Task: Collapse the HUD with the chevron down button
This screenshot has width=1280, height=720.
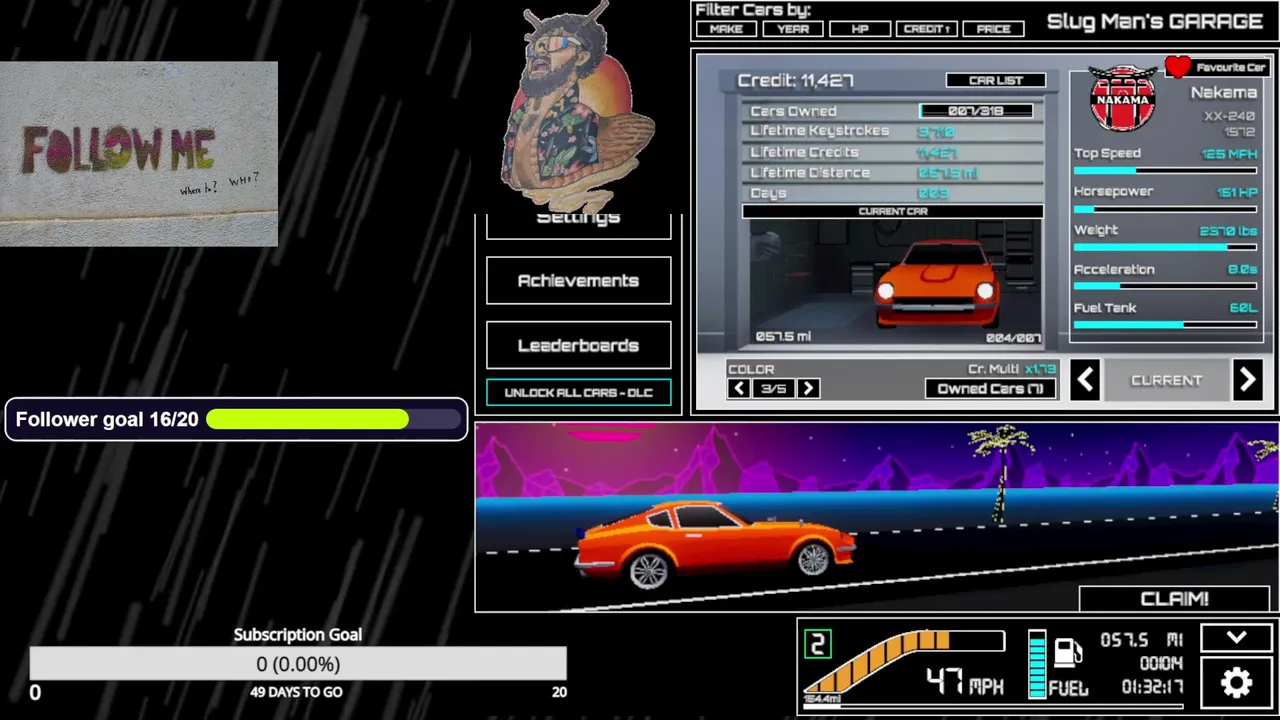Action: (1237, 638)
